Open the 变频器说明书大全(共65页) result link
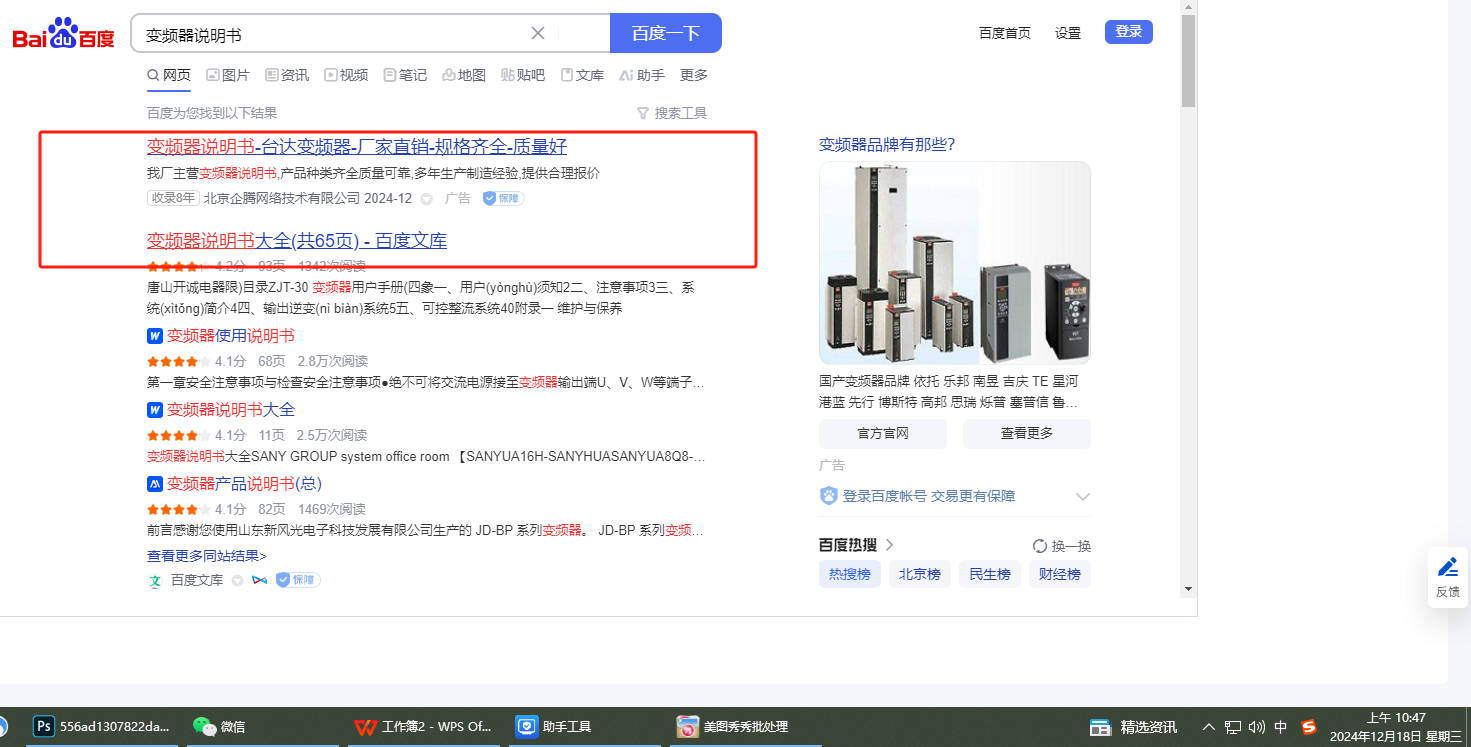This screenshot has width=1471, height=747. 297,240
